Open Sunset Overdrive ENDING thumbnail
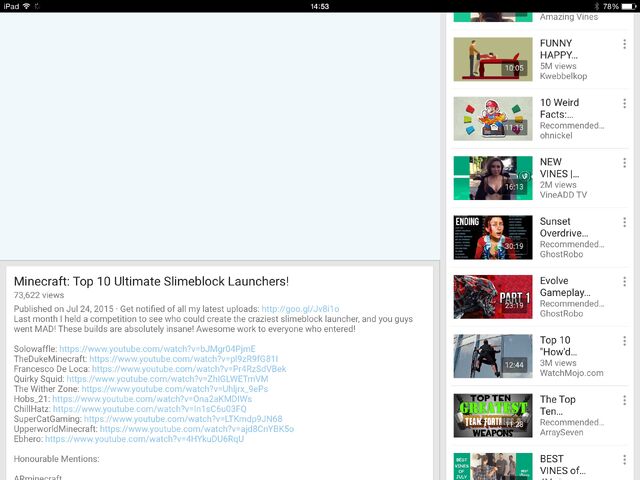 (x=493, y=237)
